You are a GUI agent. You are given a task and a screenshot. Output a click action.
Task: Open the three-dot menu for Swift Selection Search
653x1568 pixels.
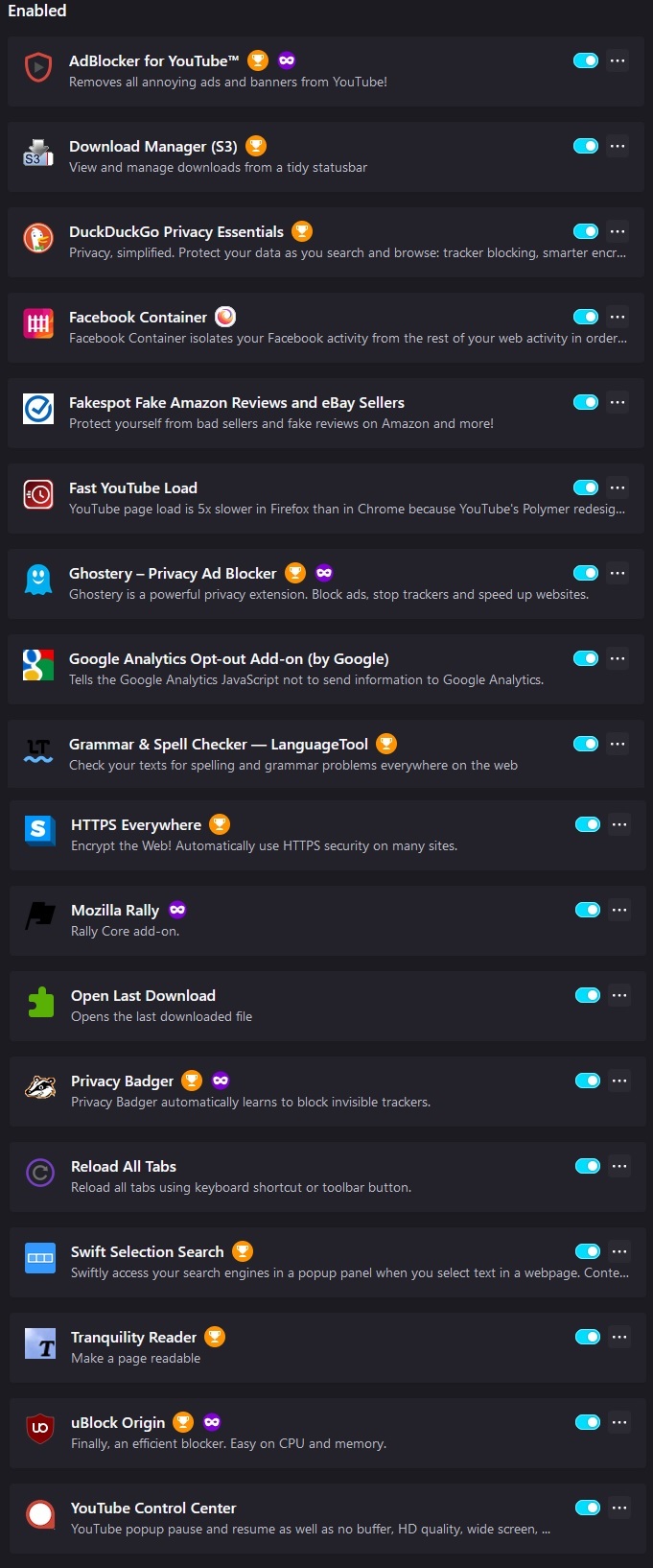[x=620, y=1251]
